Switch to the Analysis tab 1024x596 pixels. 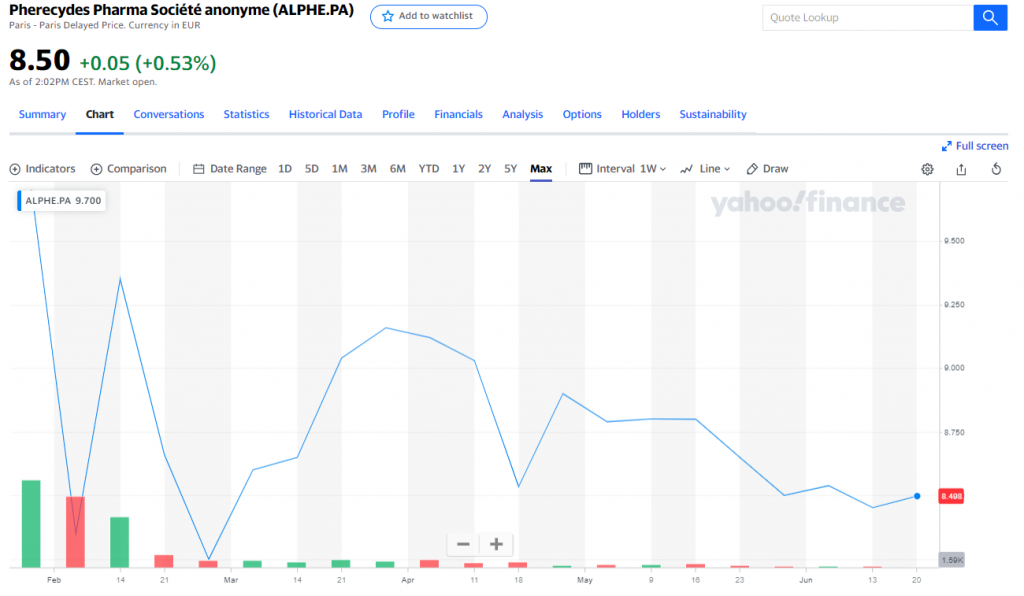(522, 114)
